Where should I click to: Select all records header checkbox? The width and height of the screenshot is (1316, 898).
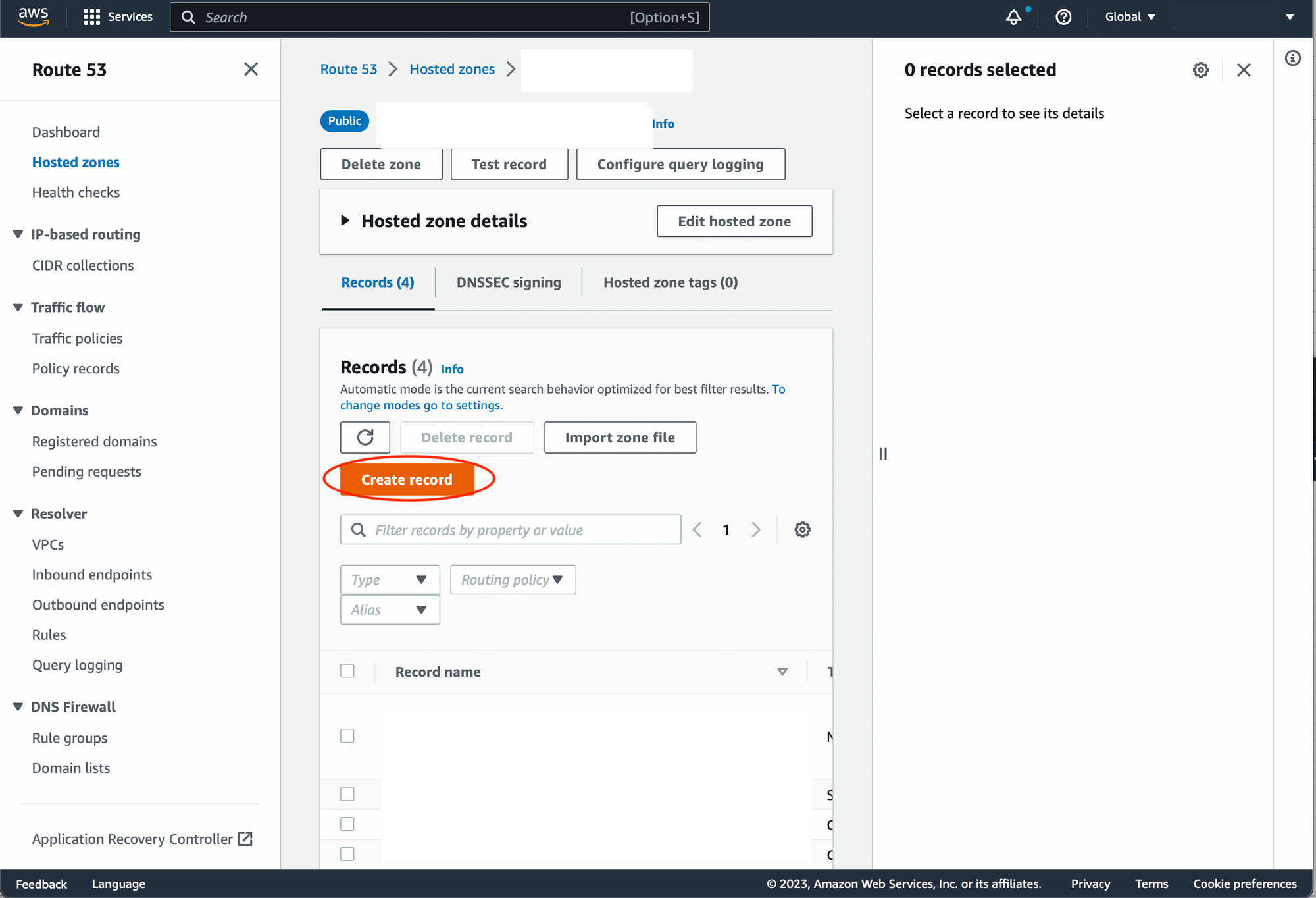tap(347, 671)
